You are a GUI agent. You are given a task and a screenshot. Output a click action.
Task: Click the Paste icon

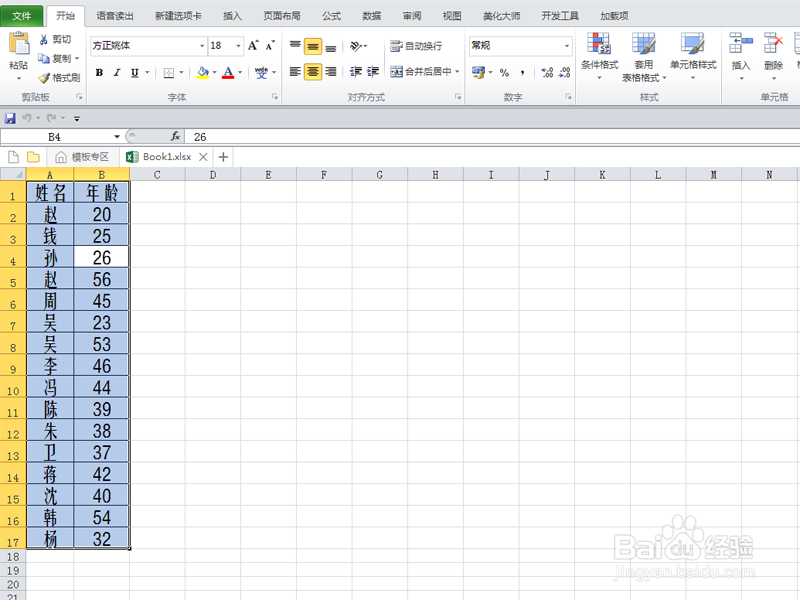19,44
